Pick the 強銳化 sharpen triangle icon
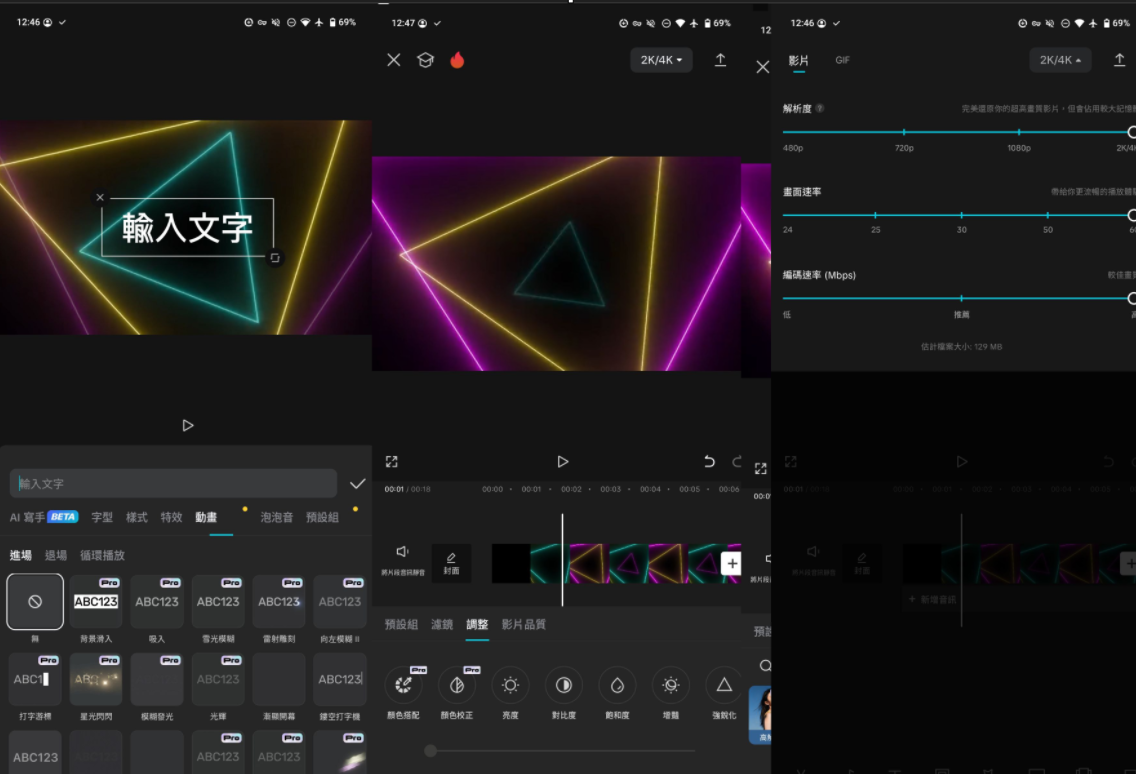 tap(724, 685)
